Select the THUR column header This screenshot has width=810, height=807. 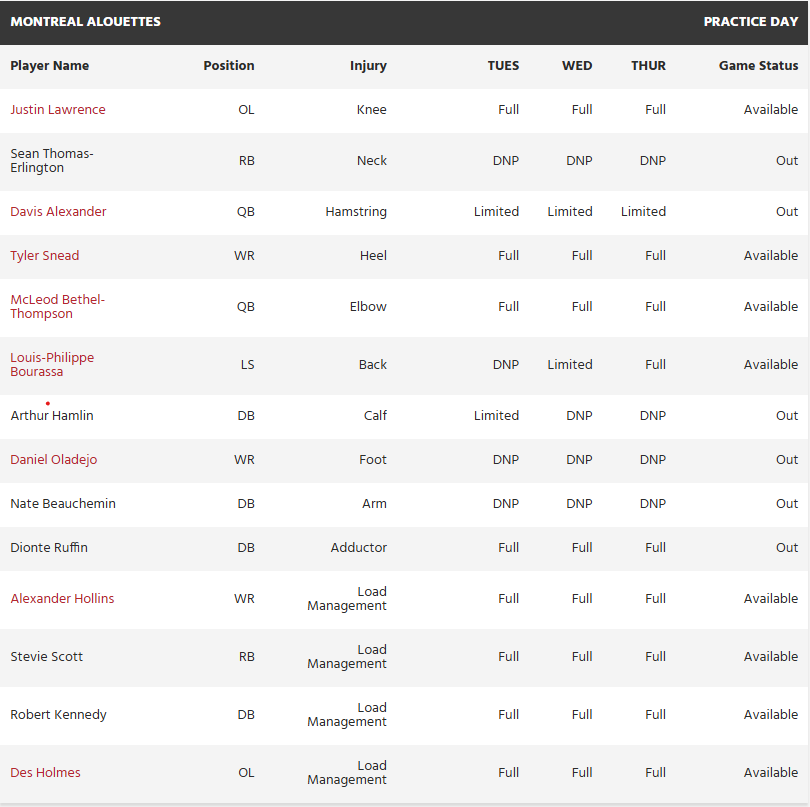click(648, 66)
